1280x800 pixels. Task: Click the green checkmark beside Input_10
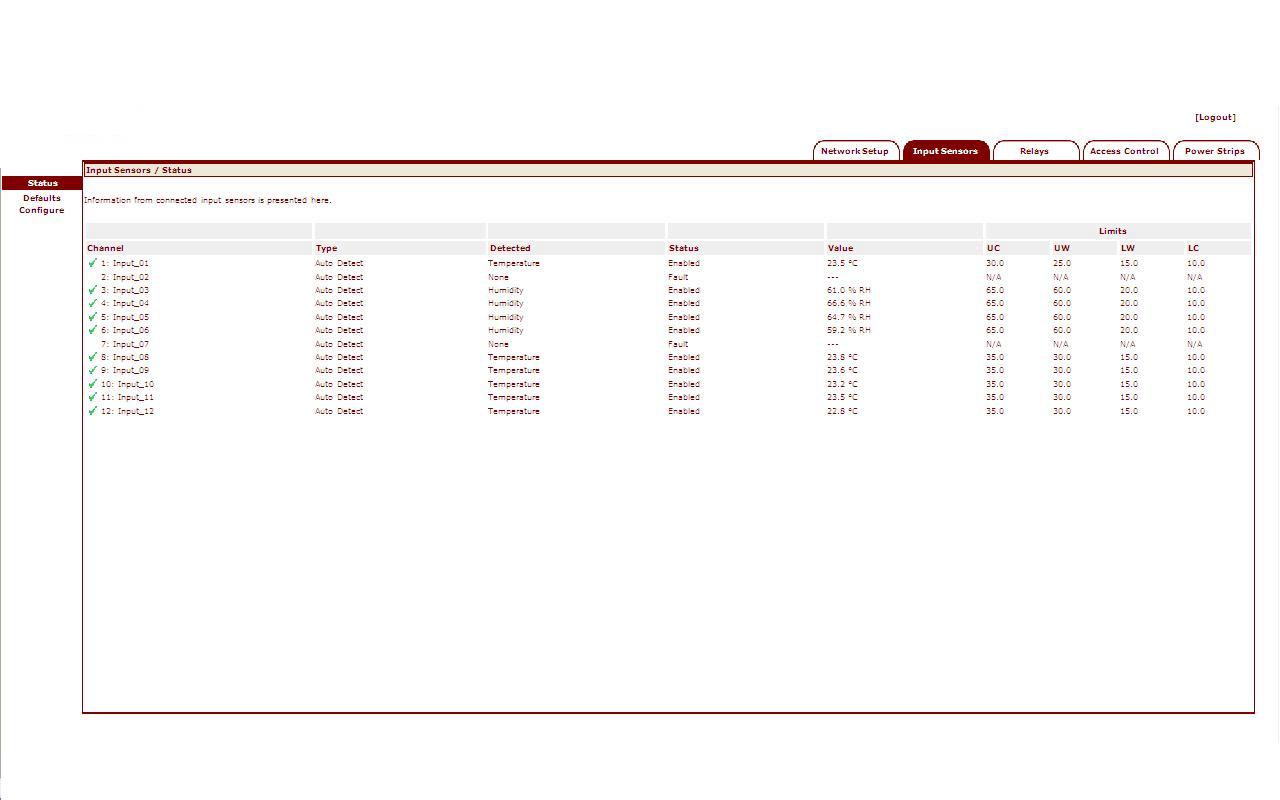[x=93, y=384]
